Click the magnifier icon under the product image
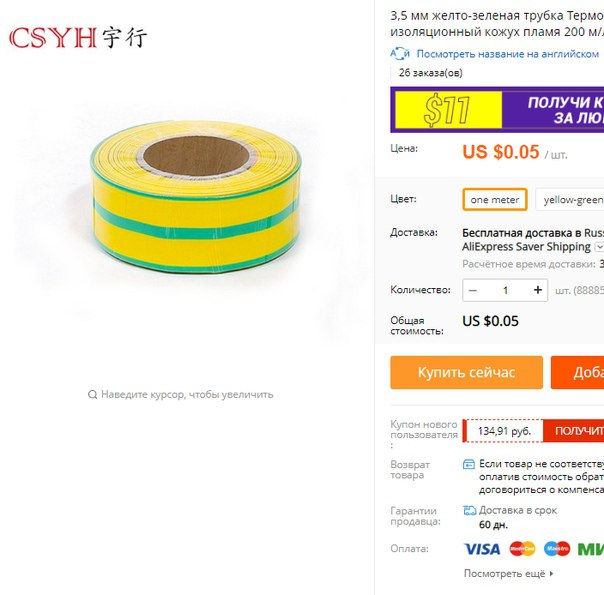This screenshot has width=604, height=595. (92, 395)
